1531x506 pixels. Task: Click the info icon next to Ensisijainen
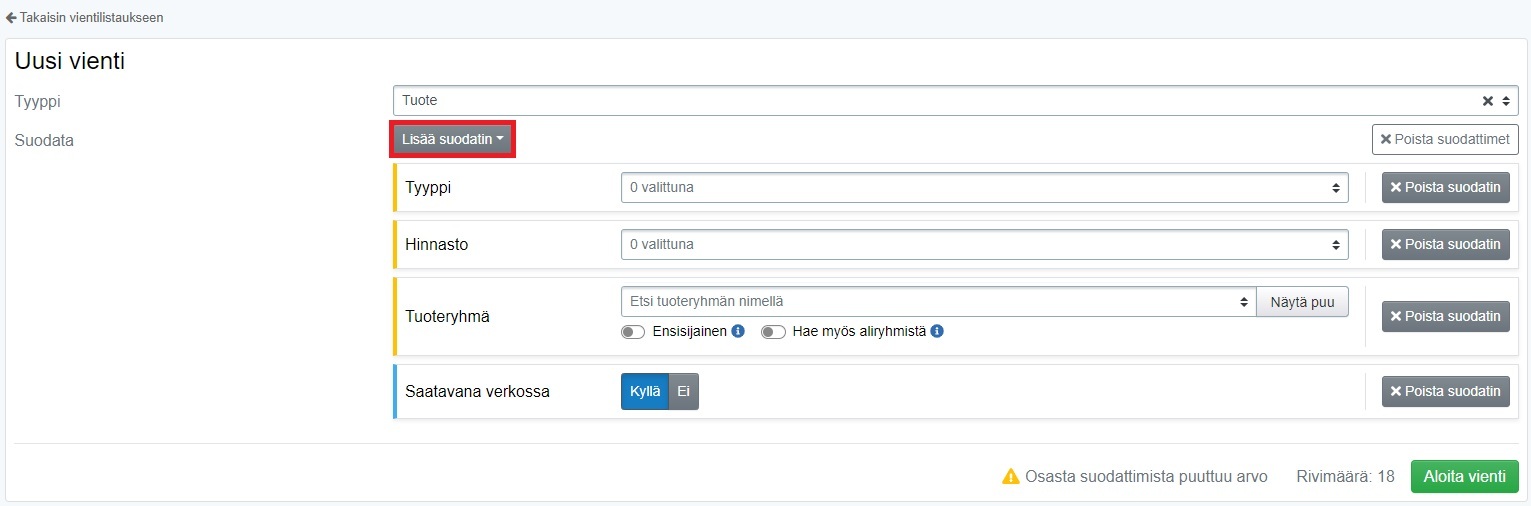738,331
